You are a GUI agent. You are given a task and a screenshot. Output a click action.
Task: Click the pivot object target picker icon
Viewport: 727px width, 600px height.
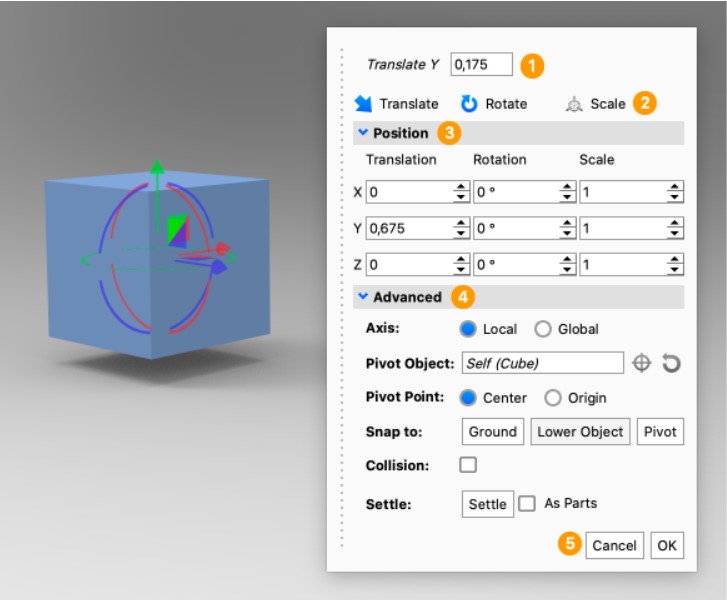click(643, 363)
